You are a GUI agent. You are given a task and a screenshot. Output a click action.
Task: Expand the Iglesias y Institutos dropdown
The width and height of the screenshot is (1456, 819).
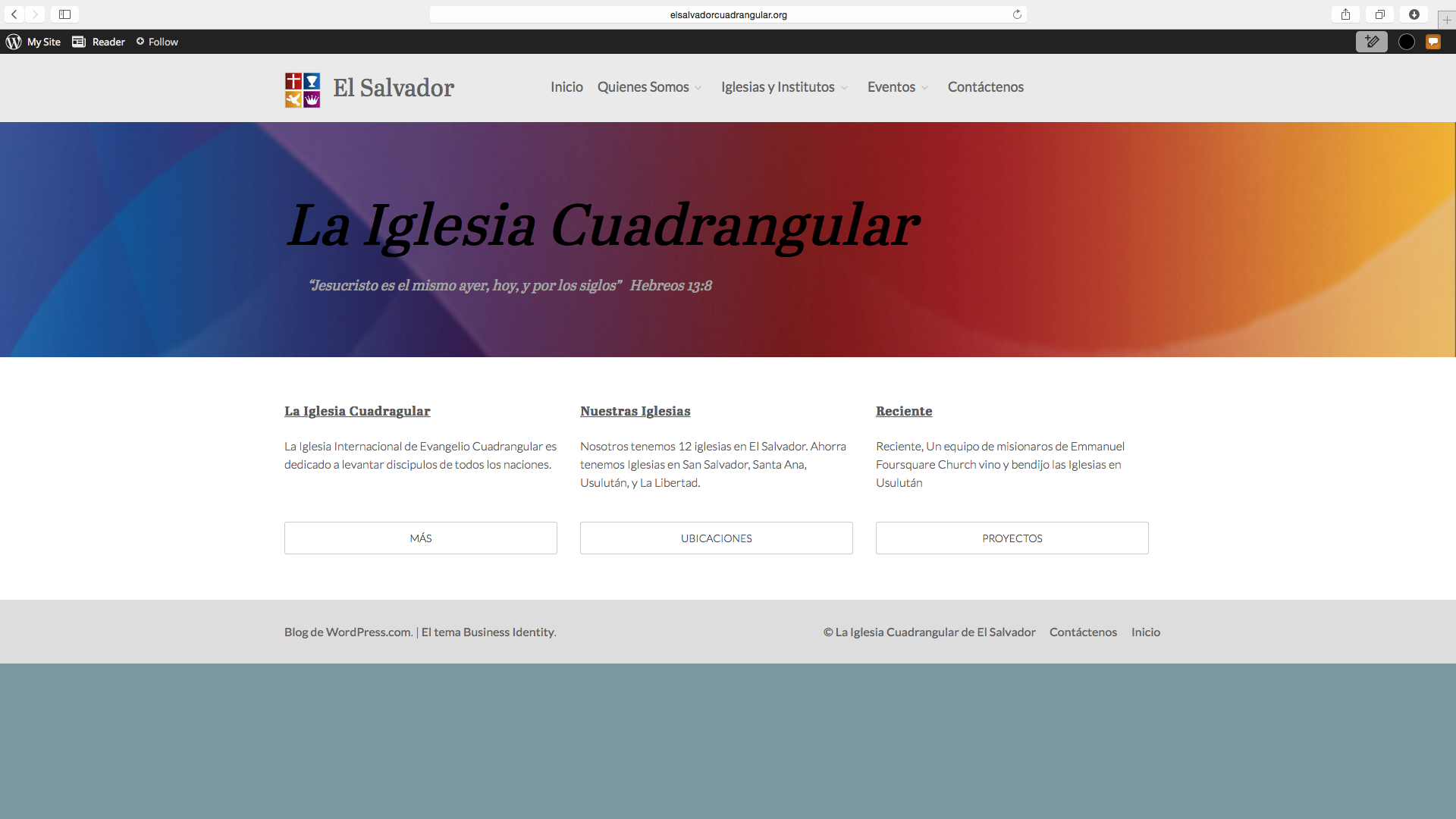point(784,87)
